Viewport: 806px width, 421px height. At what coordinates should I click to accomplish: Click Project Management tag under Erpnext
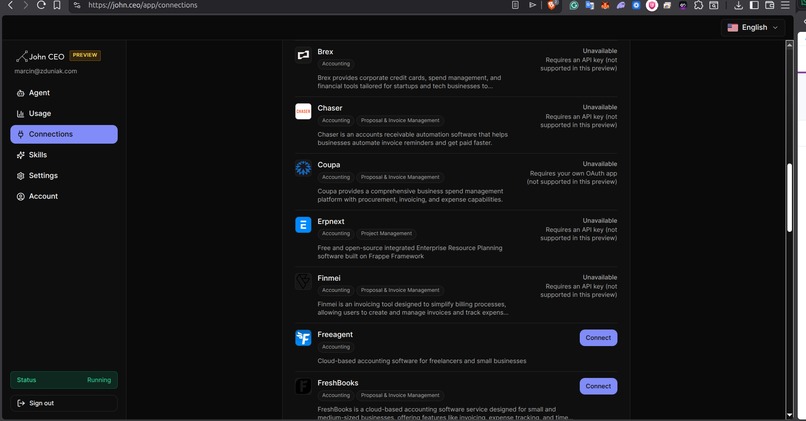pyautogui.click(x=386, y=233)
